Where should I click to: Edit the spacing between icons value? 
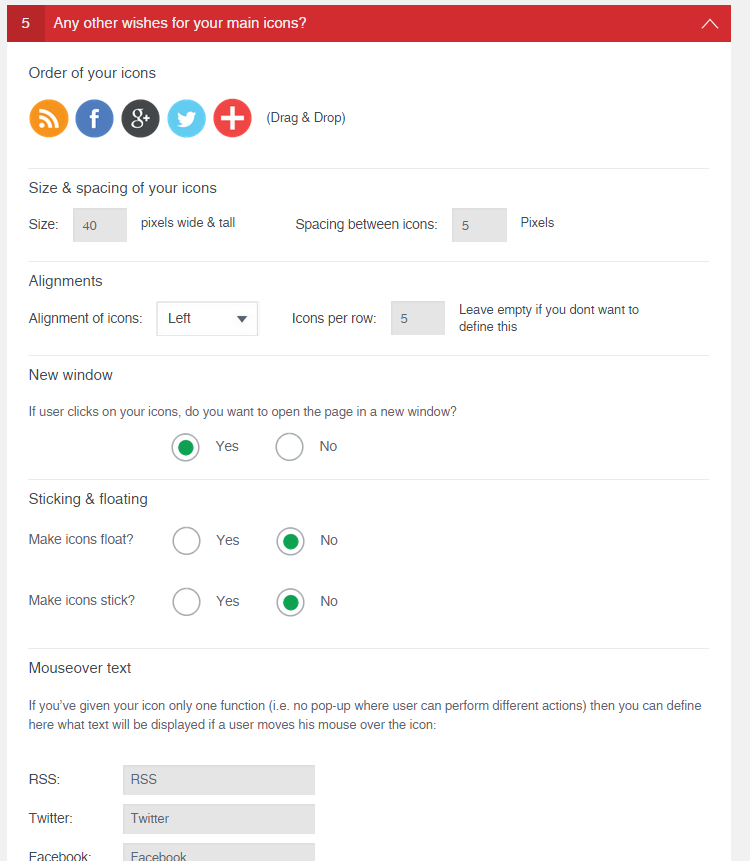pos(479,224)
